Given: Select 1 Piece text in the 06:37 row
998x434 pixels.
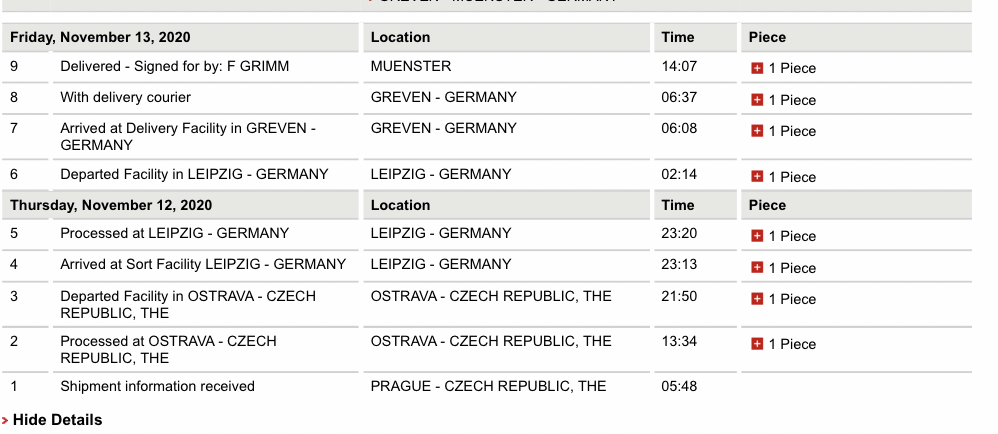Looking at the screenshot, I should (x=792, y=101).
